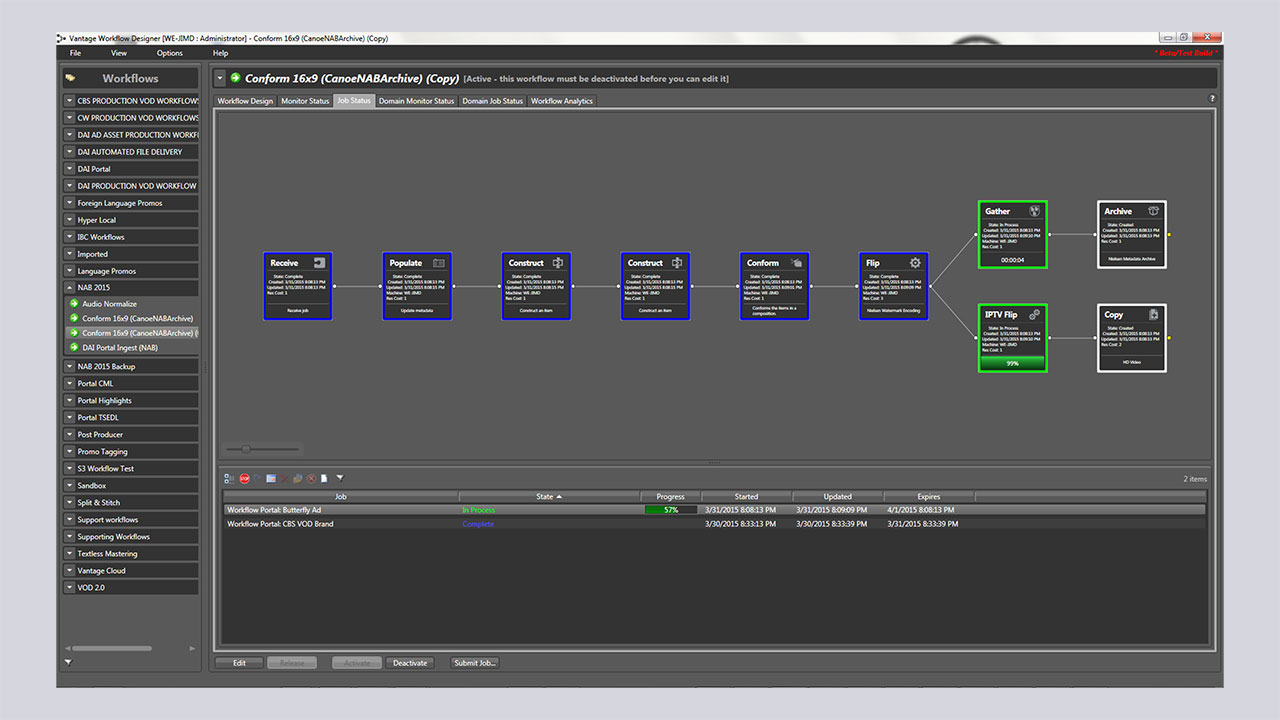Viewport: 1280px width, 720px height.
Task: Open the Help menu
Action: pyautogui.click(x=221, y=53)
